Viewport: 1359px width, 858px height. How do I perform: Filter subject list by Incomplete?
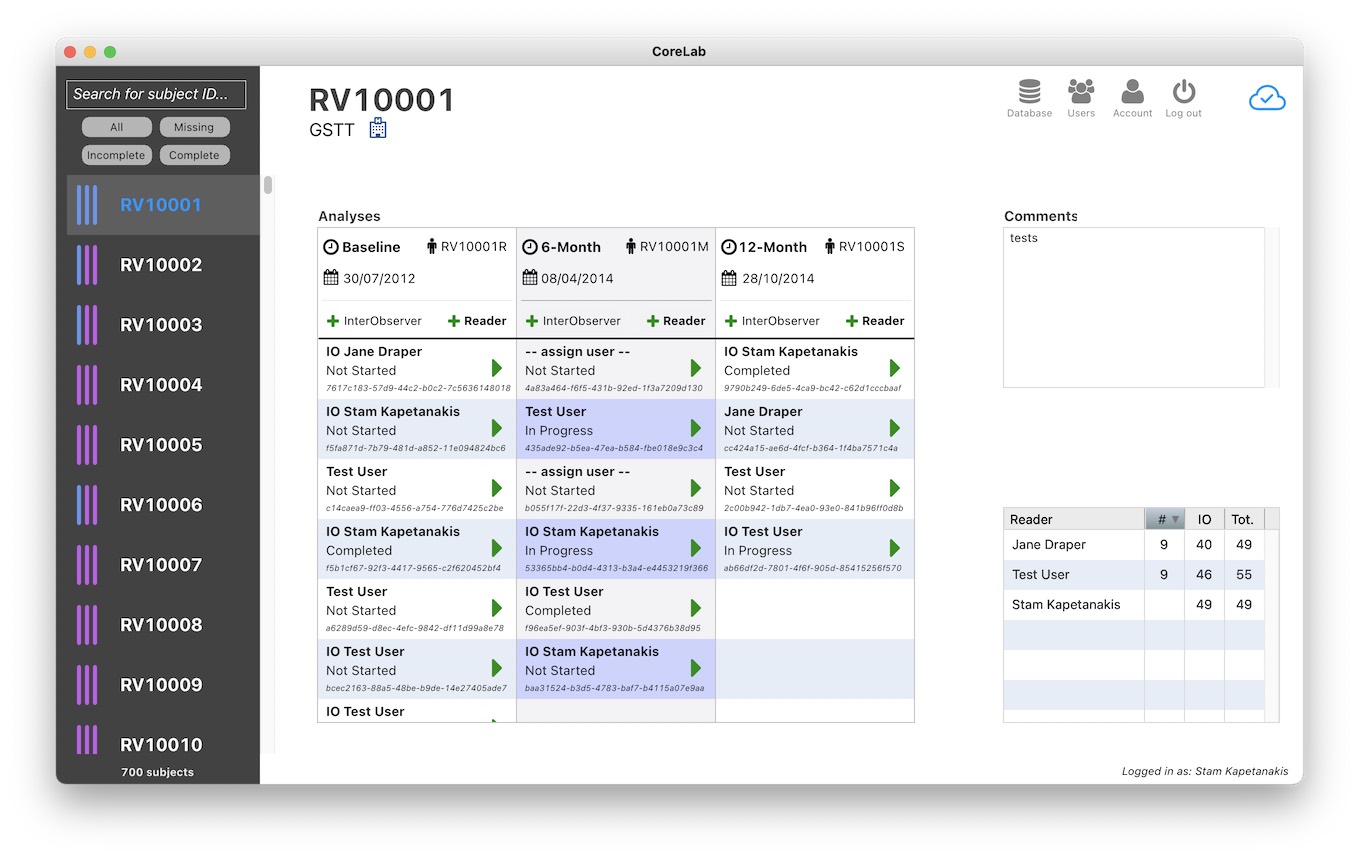point(116,155)
